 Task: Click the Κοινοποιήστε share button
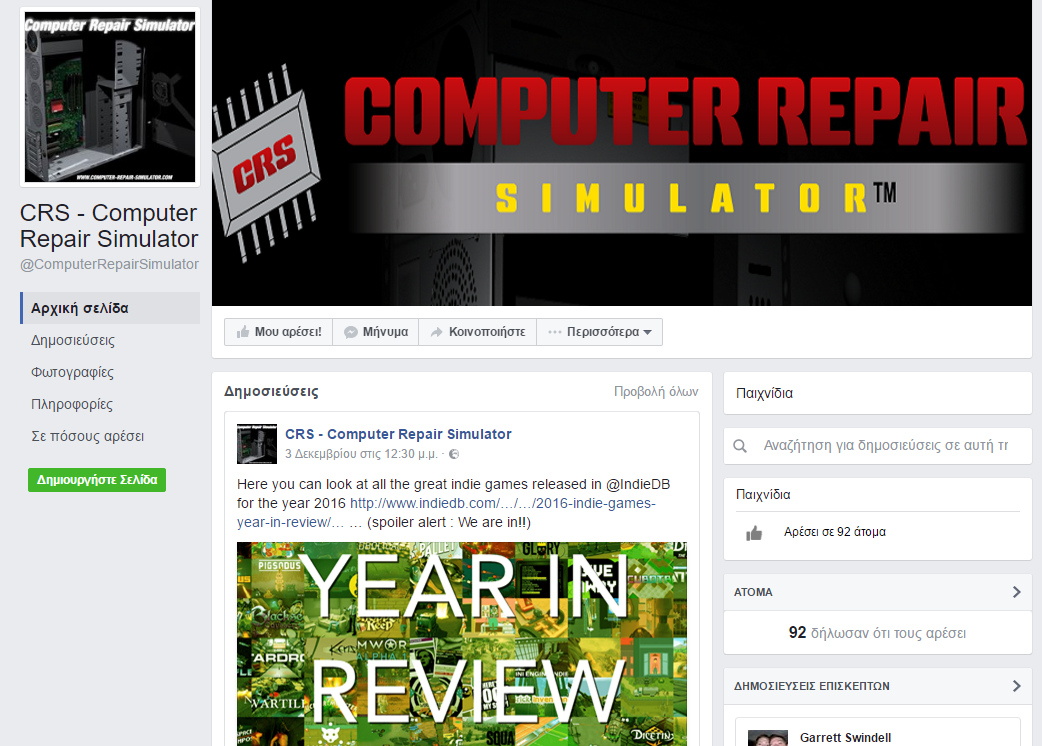478,332
